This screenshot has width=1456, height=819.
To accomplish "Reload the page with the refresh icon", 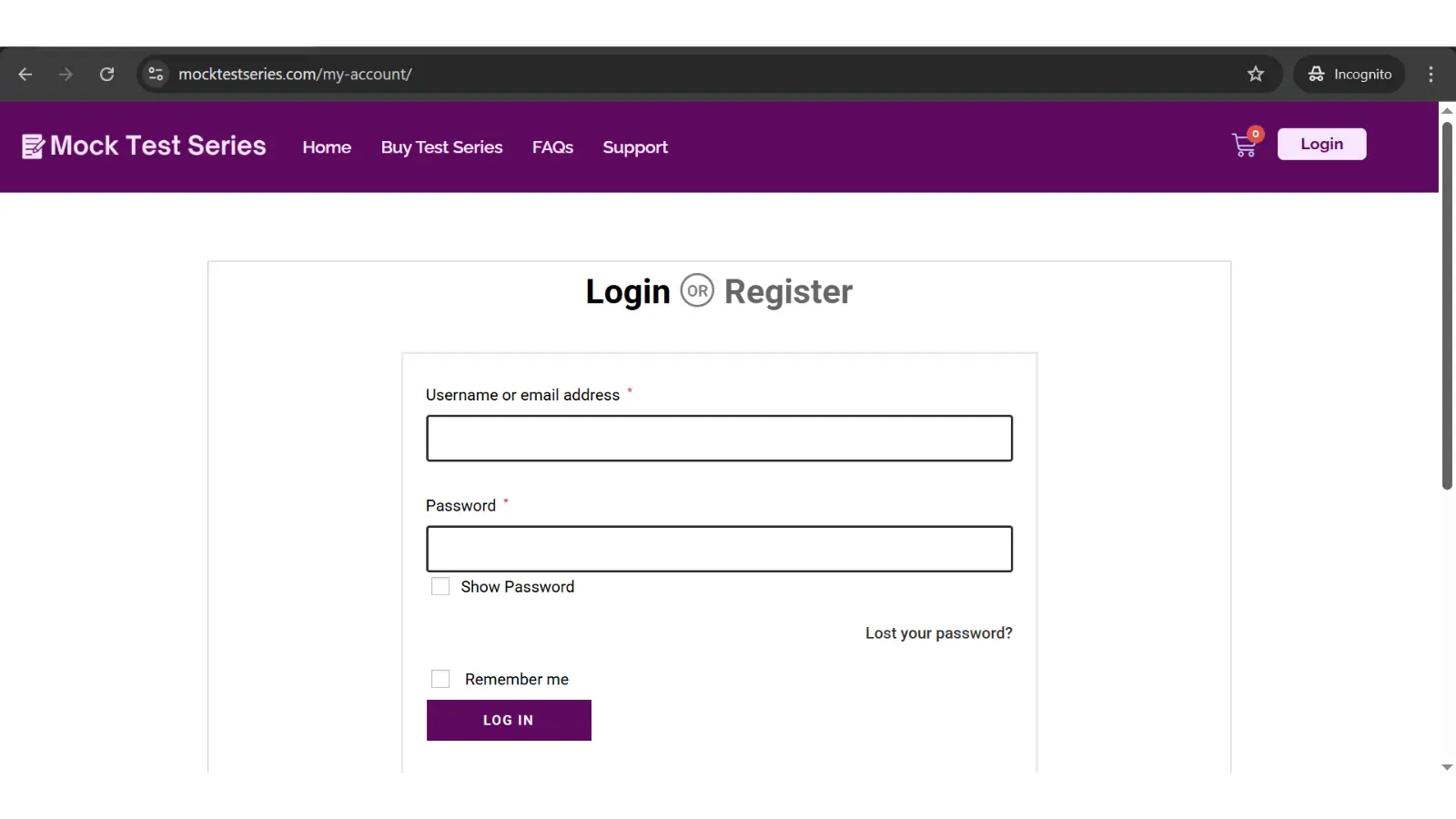I will [106, 75].
